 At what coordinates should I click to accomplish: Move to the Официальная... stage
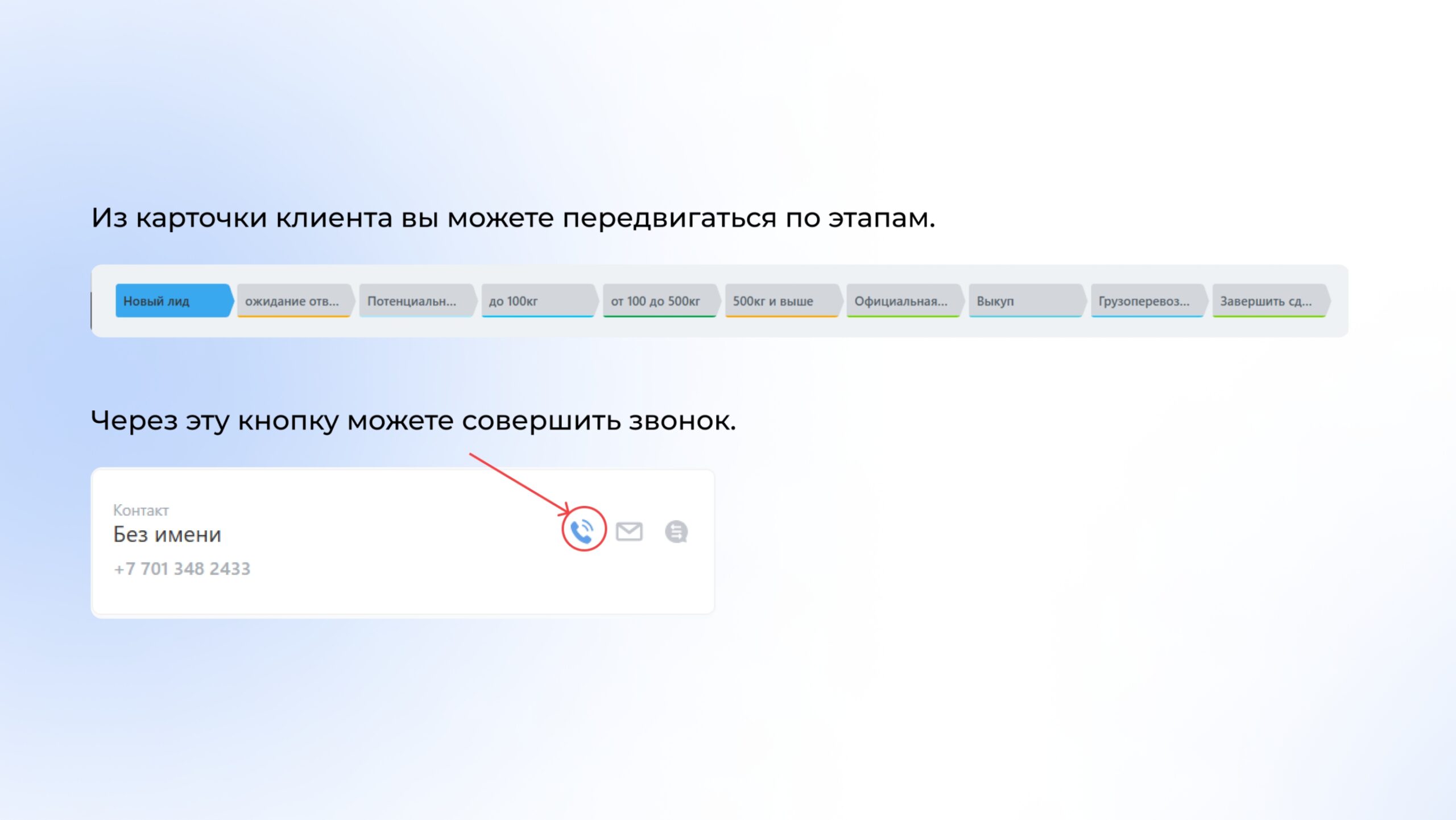905,301
